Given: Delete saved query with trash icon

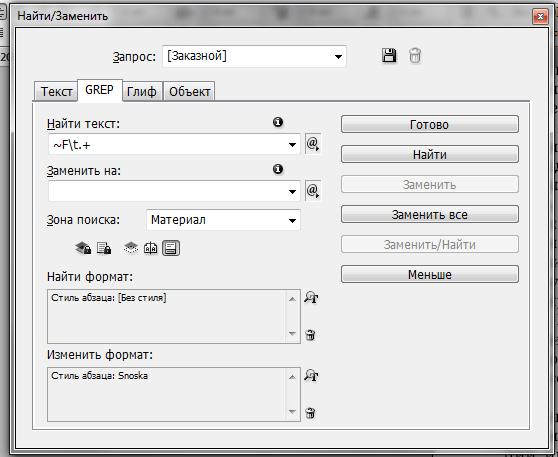Looking at the screenshot, I should coord(415,56).
